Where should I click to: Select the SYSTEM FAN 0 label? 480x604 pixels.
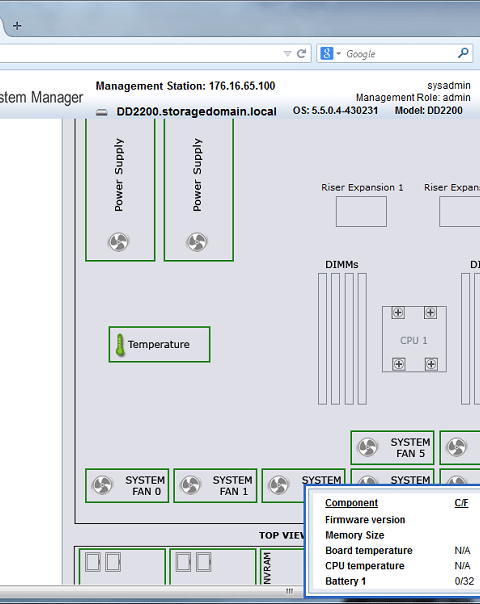[x=145, y=486]
